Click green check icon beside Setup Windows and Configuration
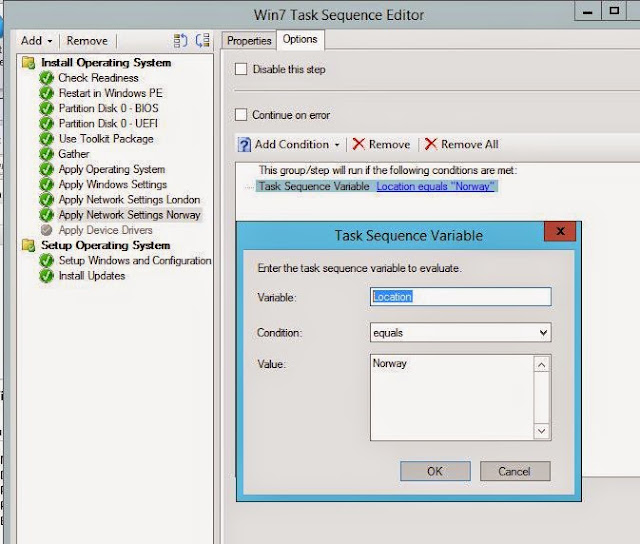Viewport: 640px width, 544px height. click(47, 260)
